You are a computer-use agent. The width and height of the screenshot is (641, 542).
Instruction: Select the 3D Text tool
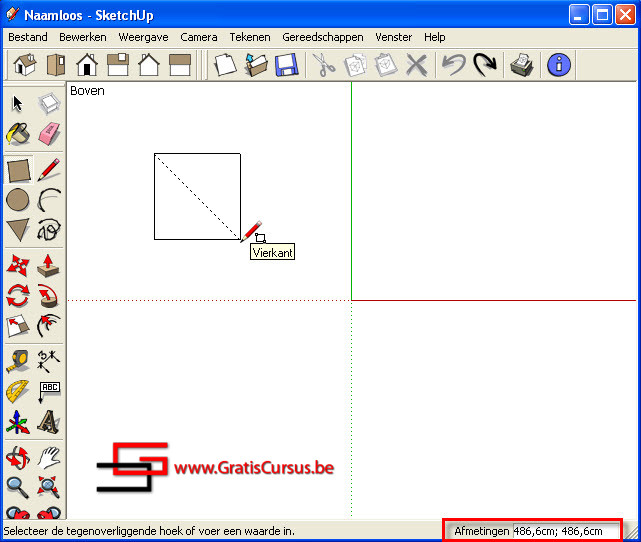pos(49,422)
